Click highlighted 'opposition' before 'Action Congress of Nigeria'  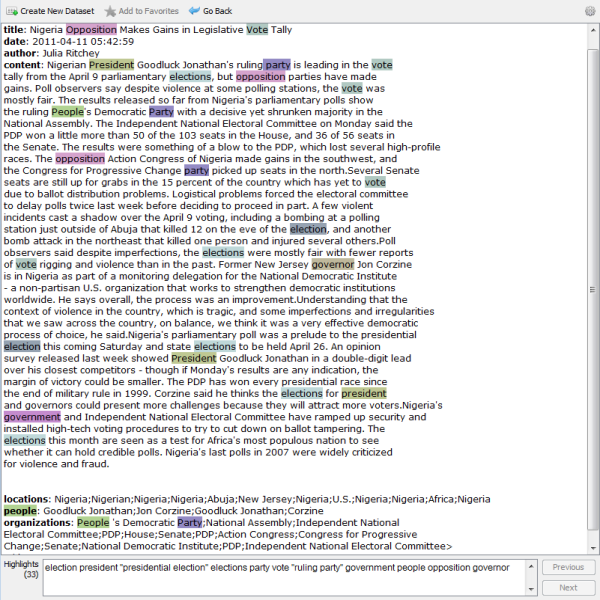pos(80,159)
